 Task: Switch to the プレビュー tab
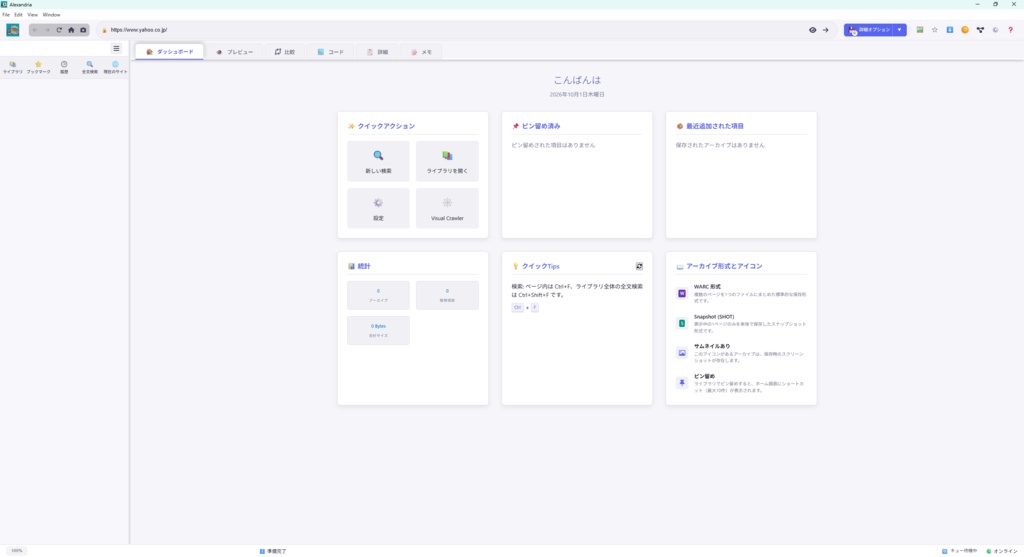[234, 52]
